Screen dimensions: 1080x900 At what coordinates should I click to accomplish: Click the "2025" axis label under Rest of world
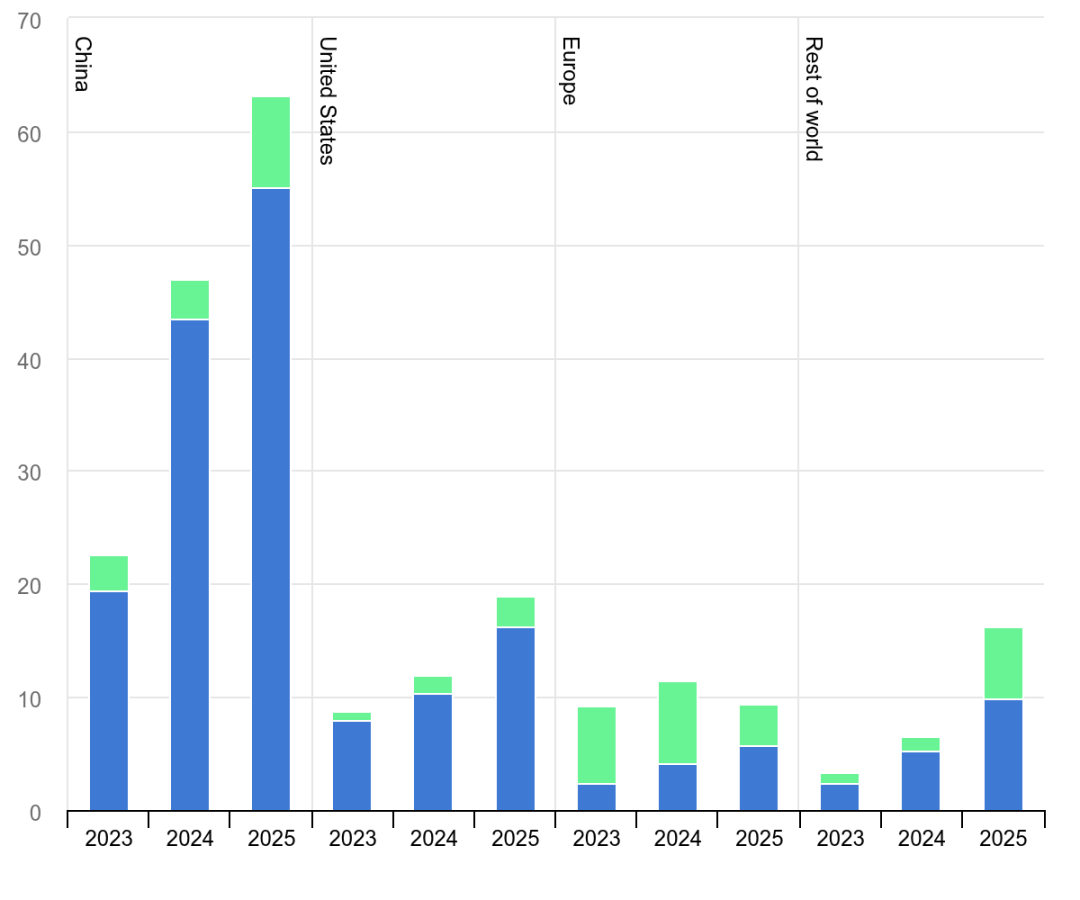[x=1004, y=839]
